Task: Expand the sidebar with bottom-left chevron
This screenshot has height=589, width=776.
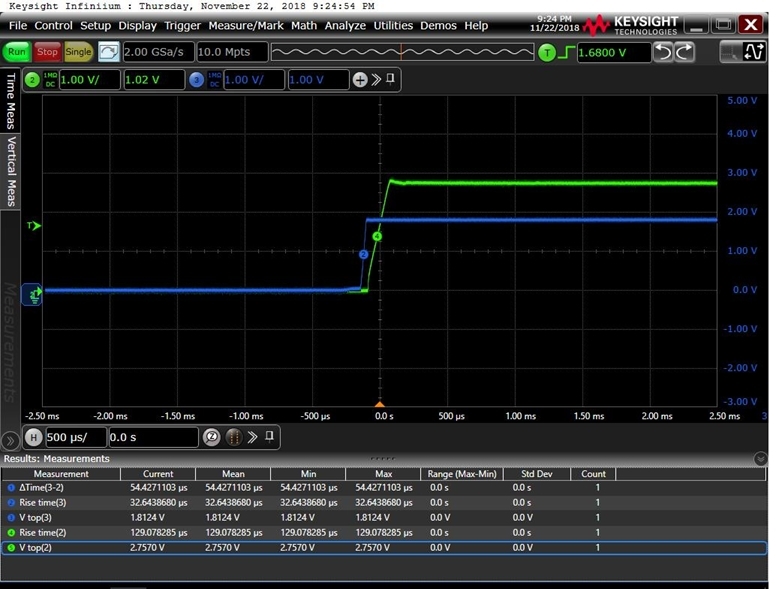Action: (10, 440)
